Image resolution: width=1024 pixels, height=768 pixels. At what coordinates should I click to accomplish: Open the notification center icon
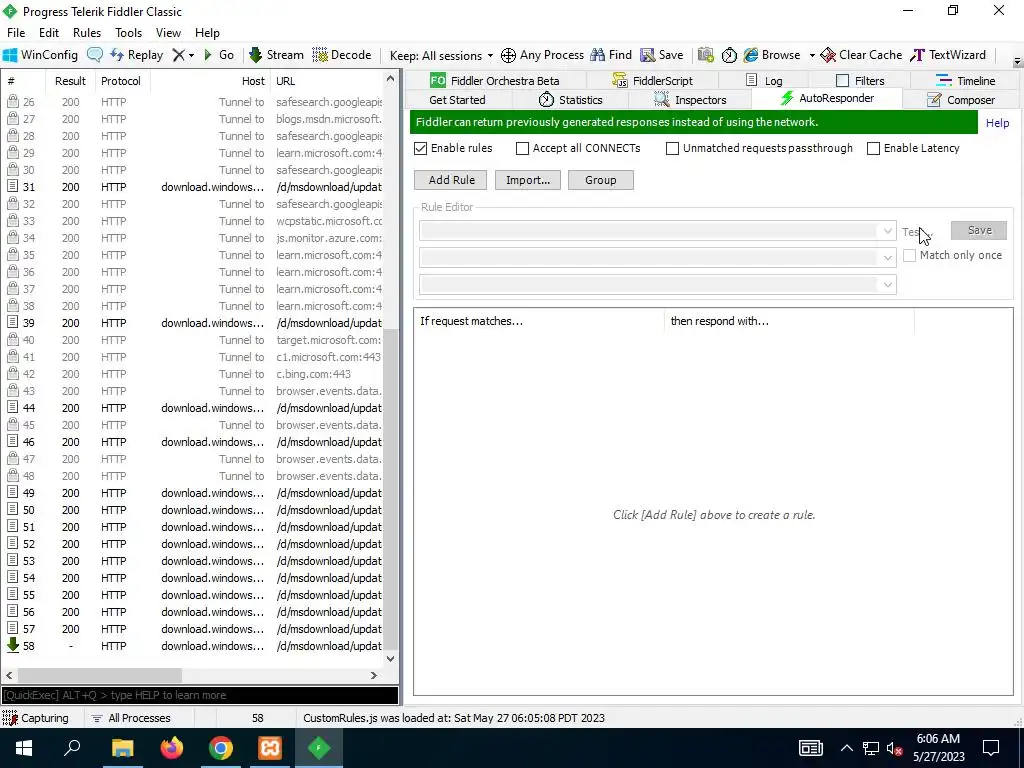[991, 748]
